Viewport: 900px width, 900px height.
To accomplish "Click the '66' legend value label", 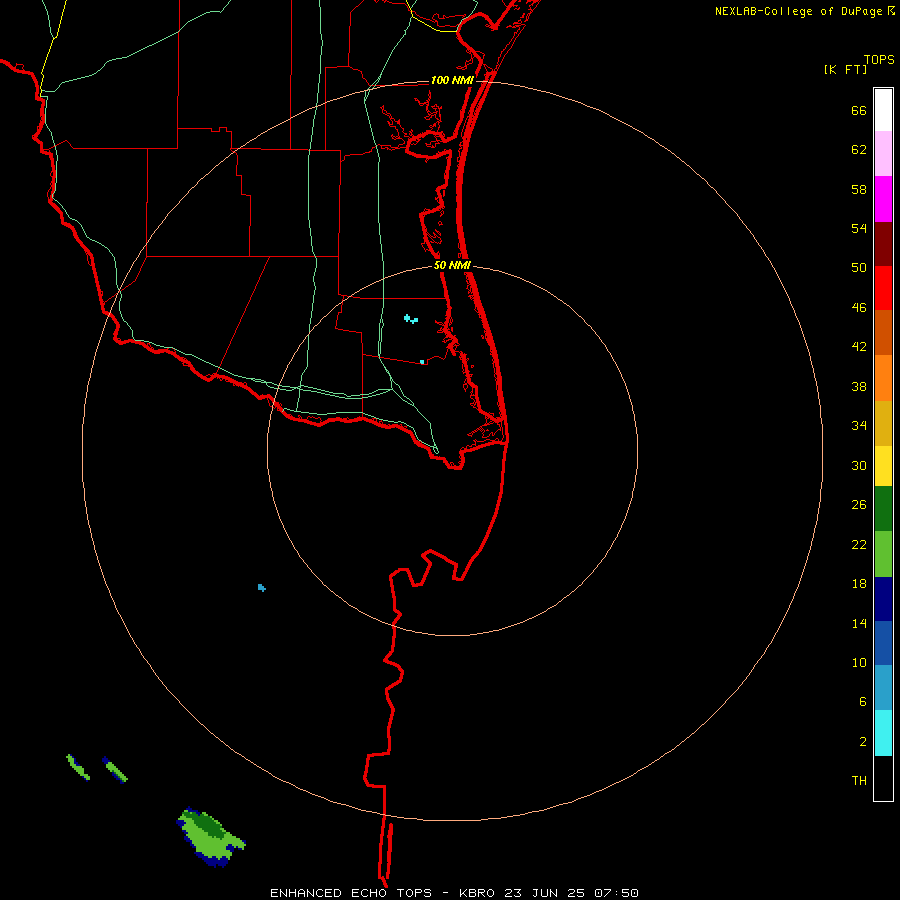I will tap(859, 110).
